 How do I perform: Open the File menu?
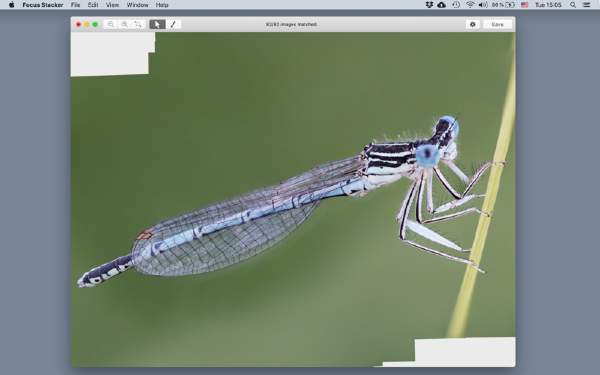(75, 5)
